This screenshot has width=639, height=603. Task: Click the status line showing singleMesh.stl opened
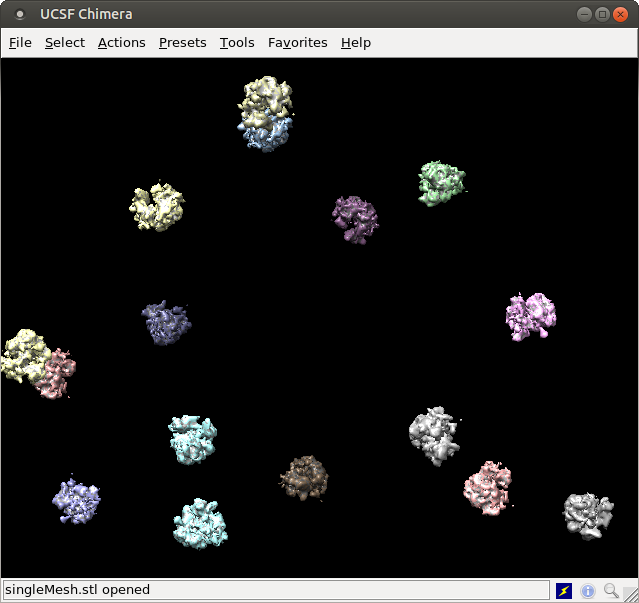point(276,590)
